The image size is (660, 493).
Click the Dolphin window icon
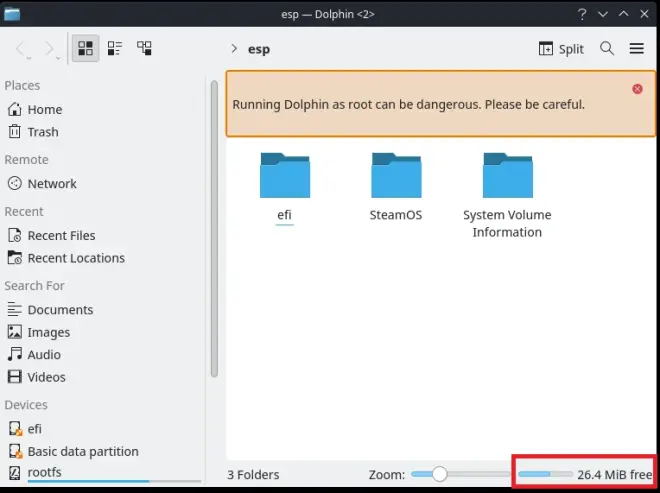tap(12, 14)
